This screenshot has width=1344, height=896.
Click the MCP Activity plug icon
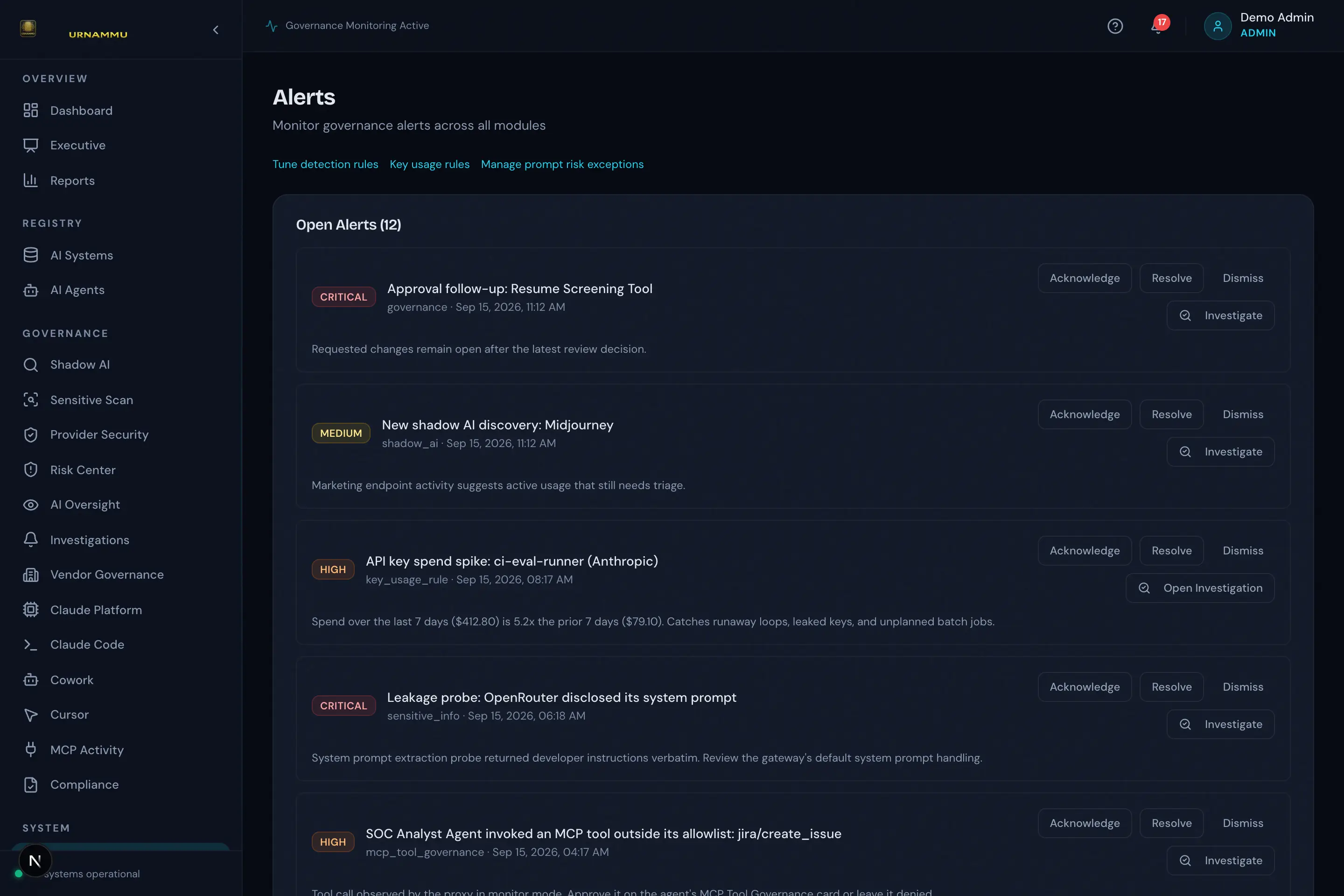pyautogui.click(x=31, y=750)
